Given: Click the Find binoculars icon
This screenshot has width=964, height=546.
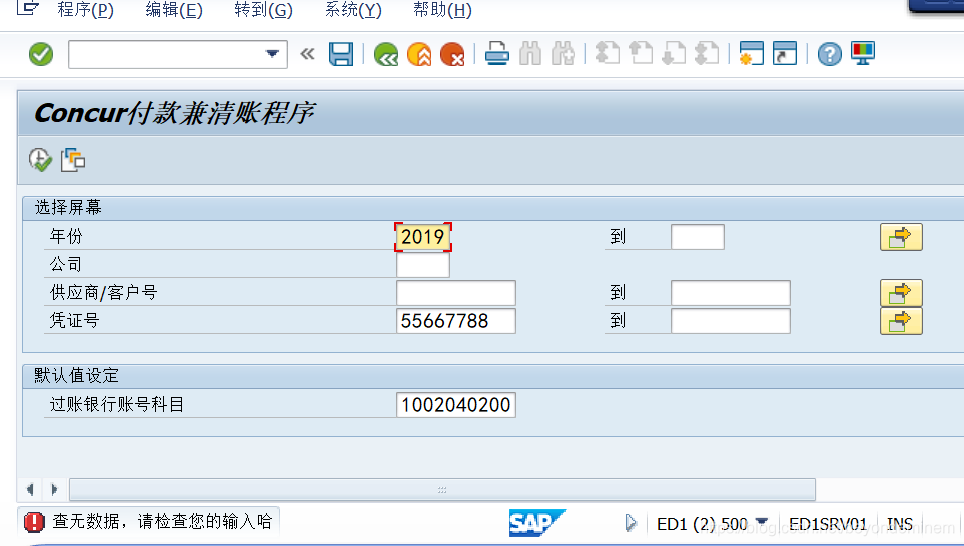Looking at the screenshot, I should coord(530,53).
